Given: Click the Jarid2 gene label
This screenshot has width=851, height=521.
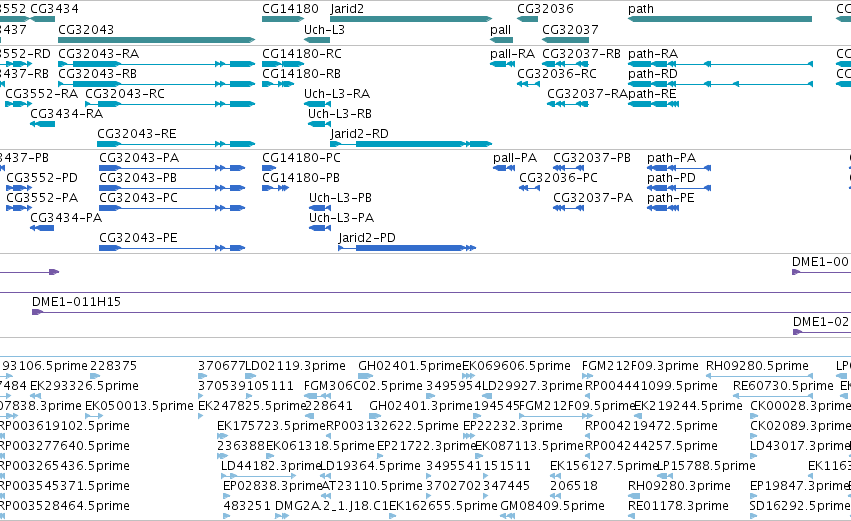Looking at the screenshot, I should [x=347, y=9].
